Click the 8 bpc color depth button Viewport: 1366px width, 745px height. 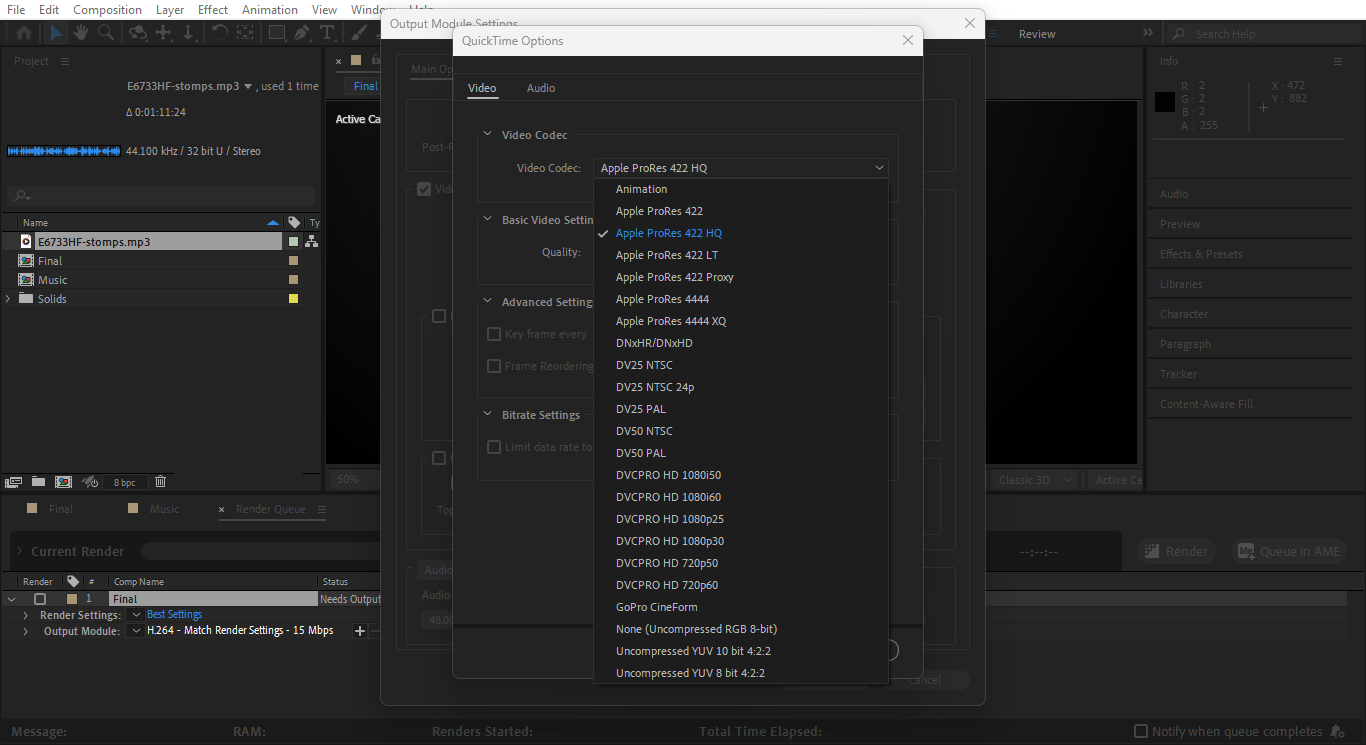pyautogui.click(x=125, y=481)
